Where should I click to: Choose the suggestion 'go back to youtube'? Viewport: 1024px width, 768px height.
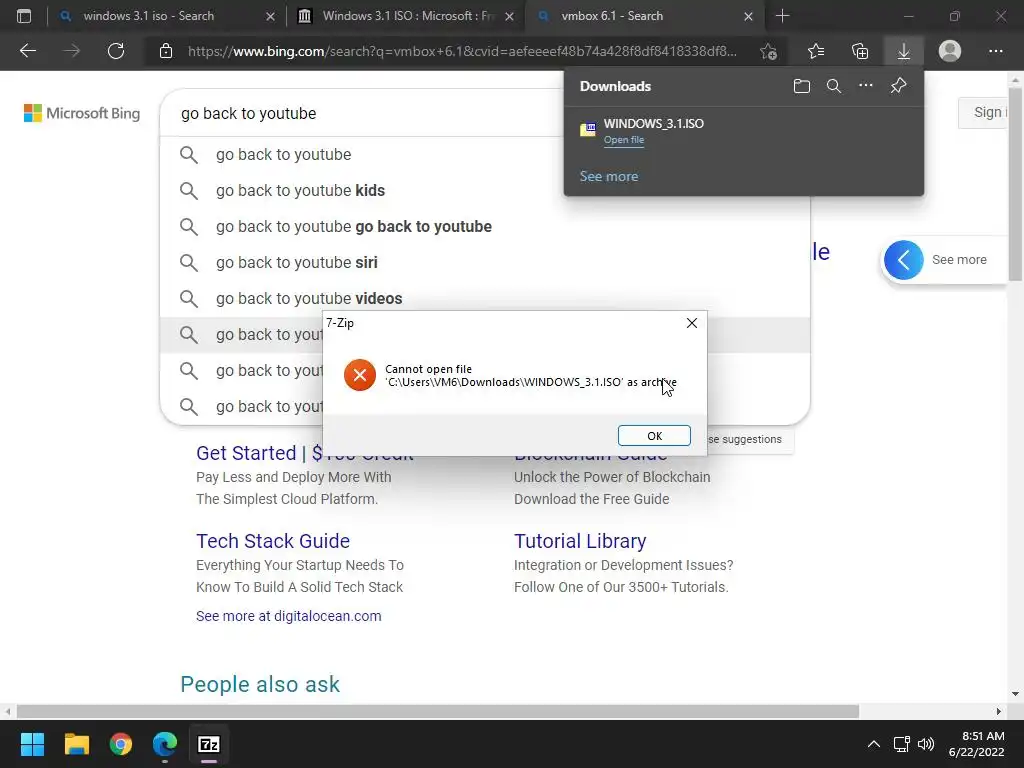click(x=485, y=155)
